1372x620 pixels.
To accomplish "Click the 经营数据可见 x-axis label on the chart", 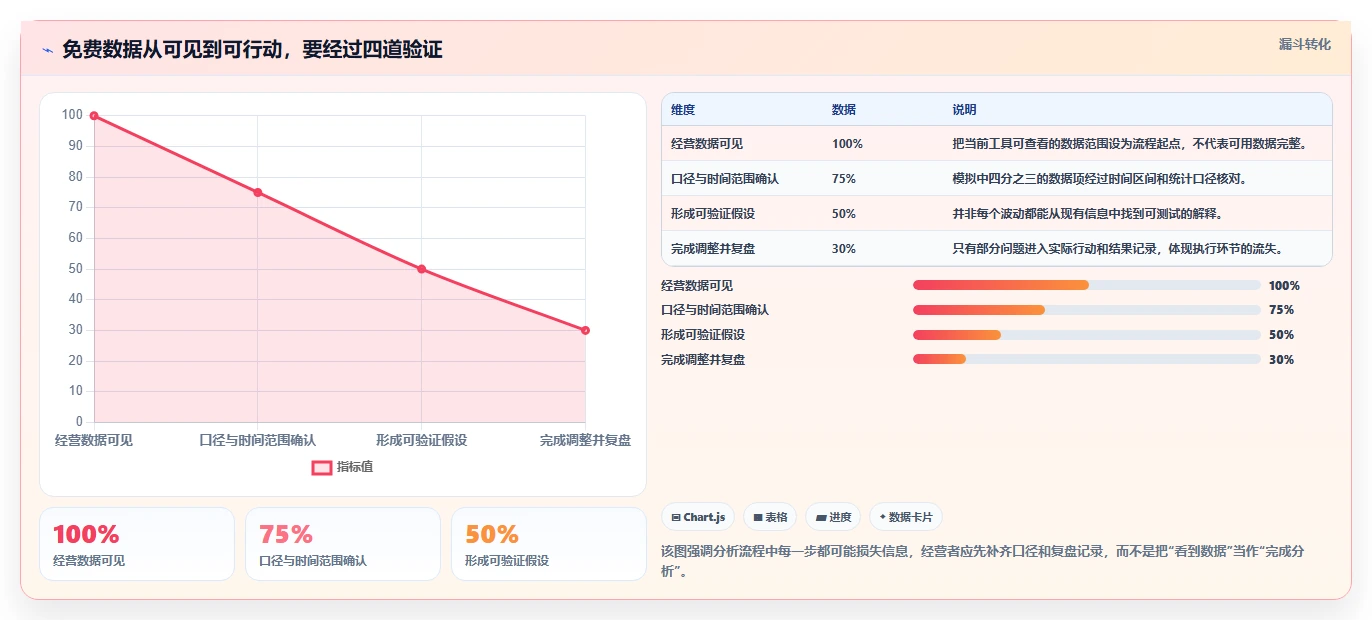I will pos(94,440).
